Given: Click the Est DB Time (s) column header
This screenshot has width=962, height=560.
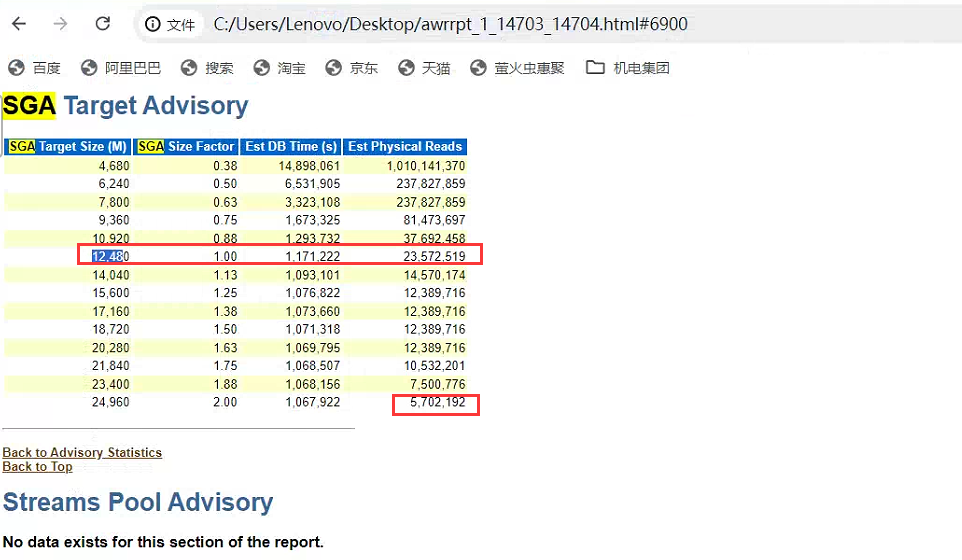Looking at the screenshot, I should (x=291, y=147).
